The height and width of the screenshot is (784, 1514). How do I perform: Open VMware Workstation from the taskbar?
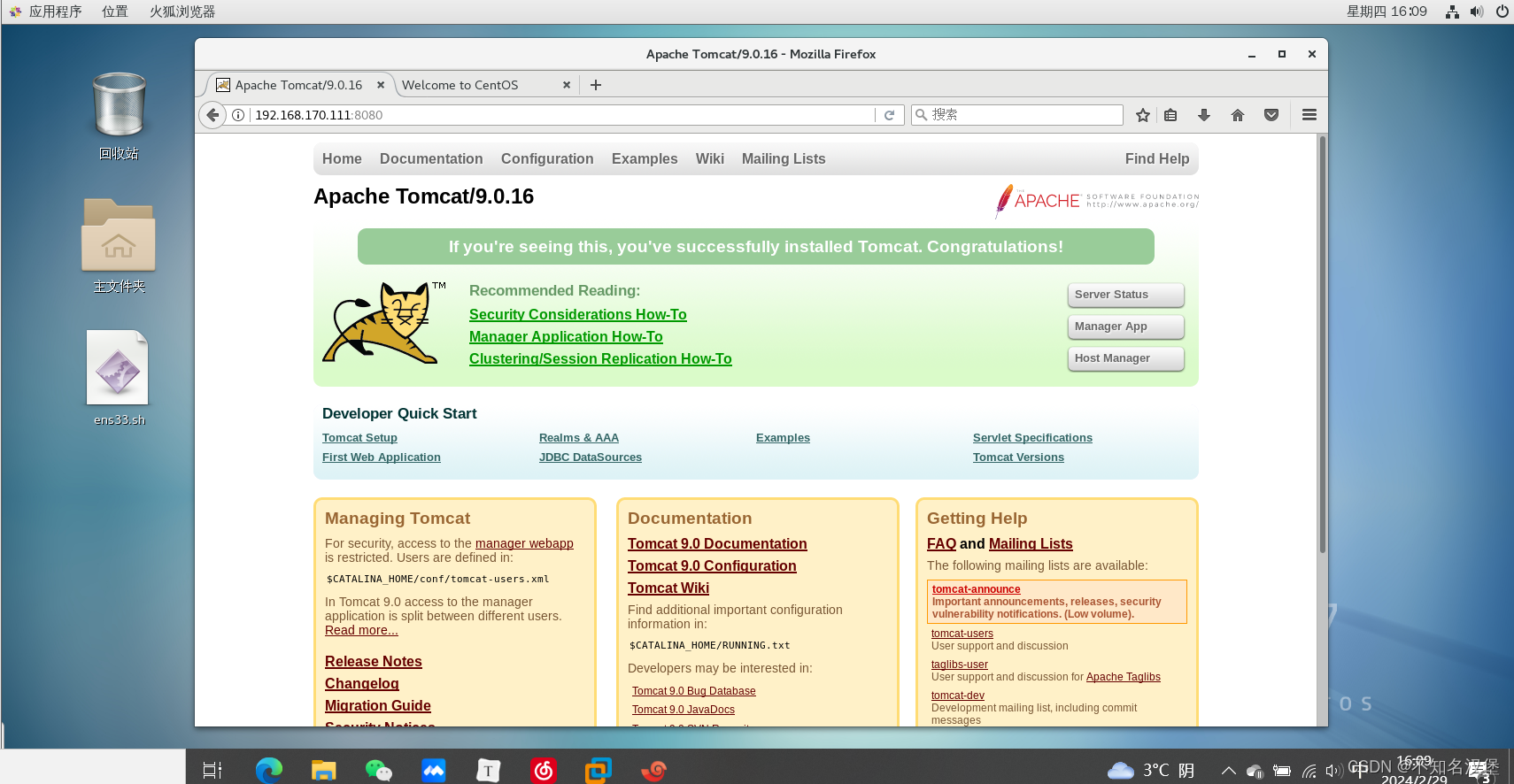599,770
